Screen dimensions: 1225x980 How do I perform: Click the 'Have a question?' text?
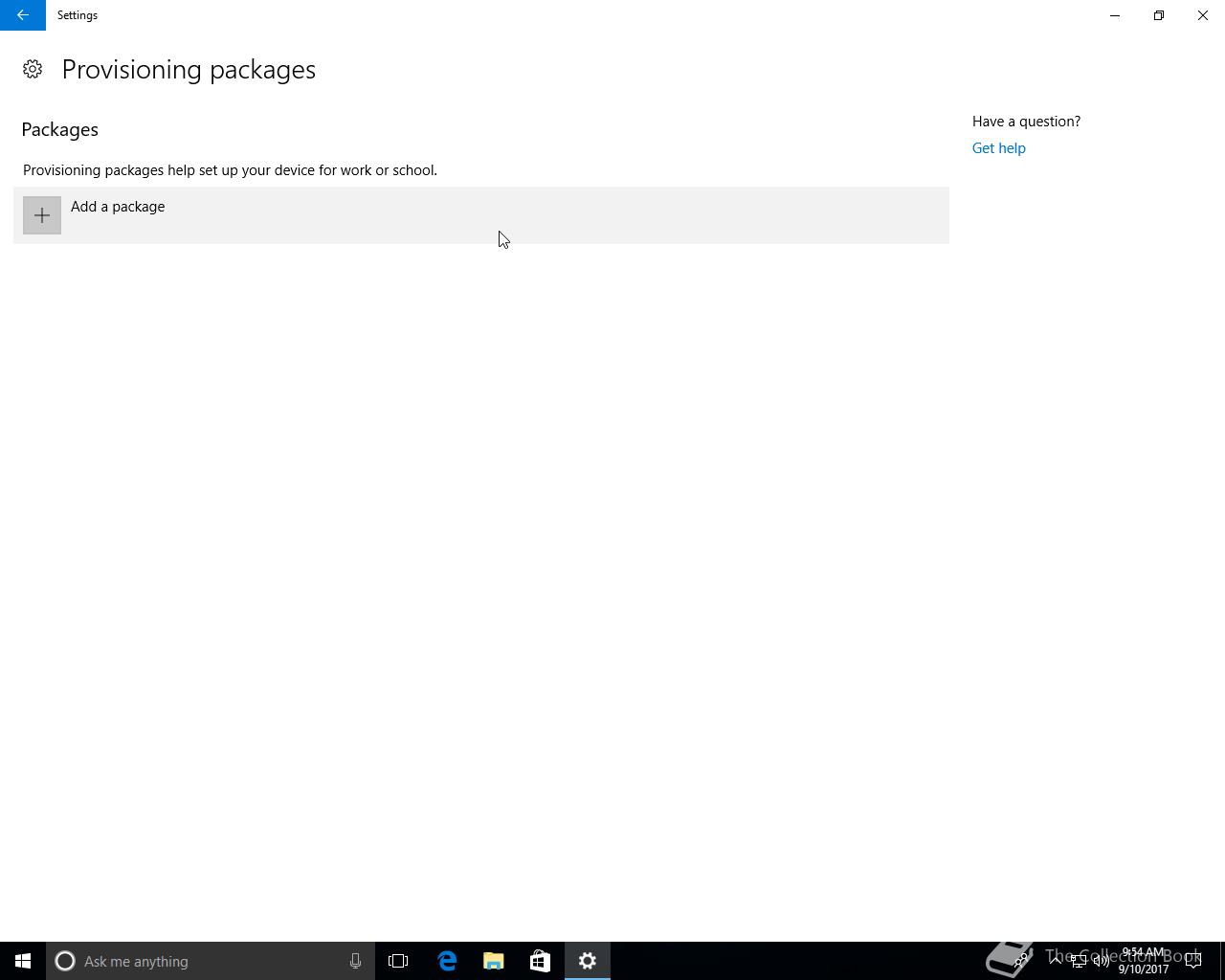tap(1026, 122)
